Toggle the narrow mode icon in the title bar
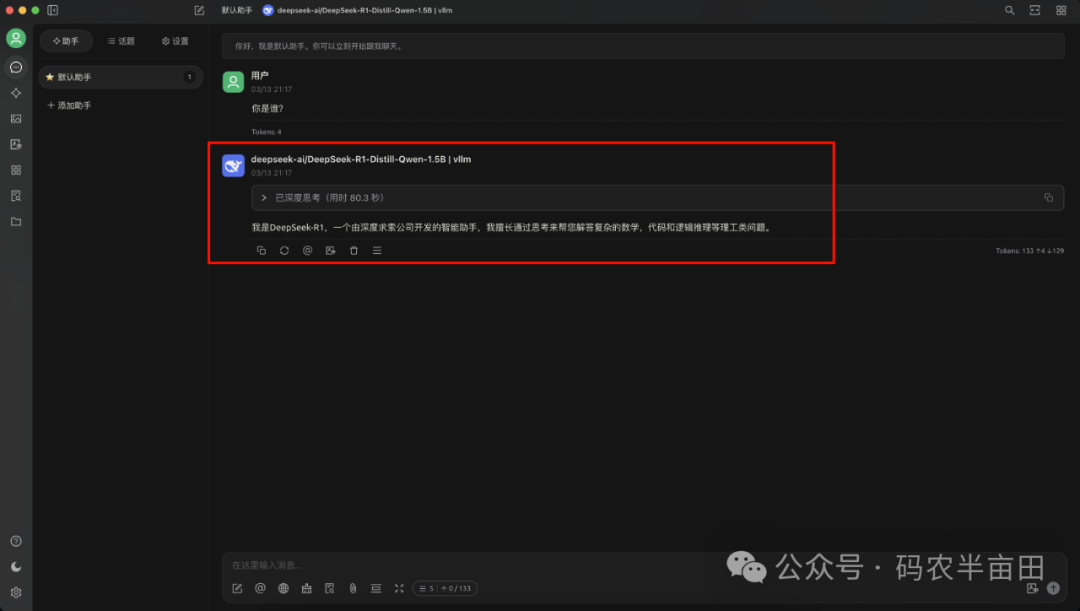Viewport: 1080px width, 611px height. [x=1035, y=10]
